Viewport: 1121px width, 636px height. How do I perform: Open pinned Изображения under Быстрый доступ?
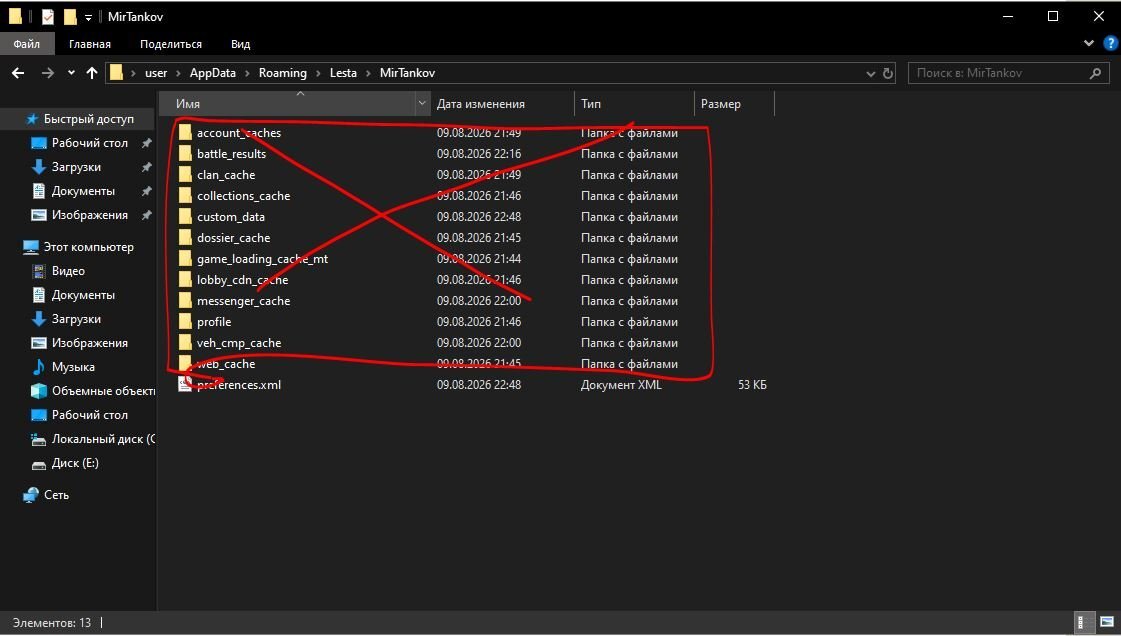point(89,215)
